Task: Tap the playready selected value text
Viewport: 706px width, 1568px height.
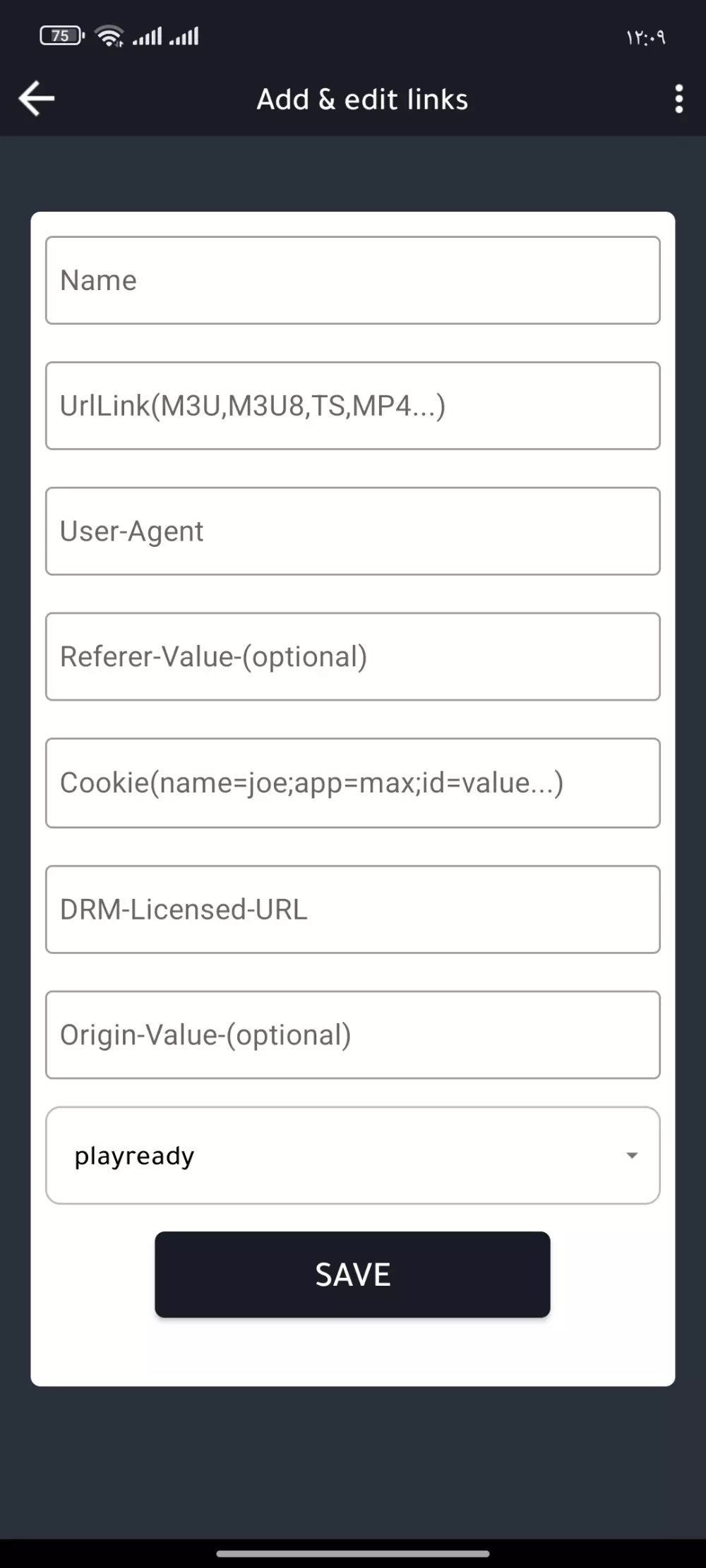Action: click(134, 1156)
